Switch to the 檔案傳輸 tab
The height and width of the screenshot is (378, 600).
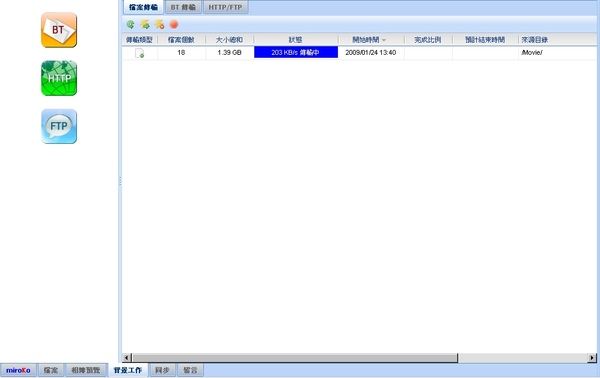pyautogui.click(x=143, y=7)
